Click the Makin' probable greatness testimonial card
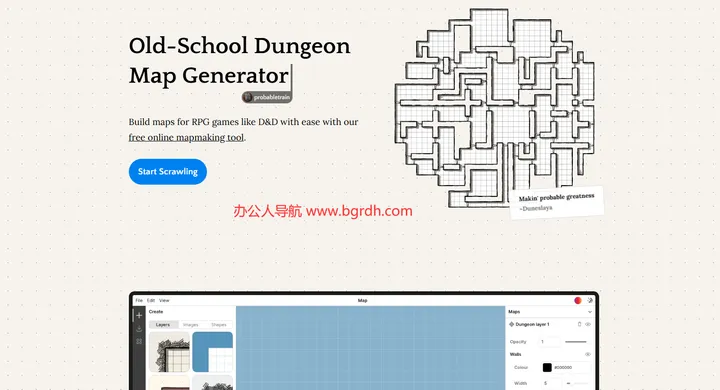720x390 pixels. coord(556,202)
